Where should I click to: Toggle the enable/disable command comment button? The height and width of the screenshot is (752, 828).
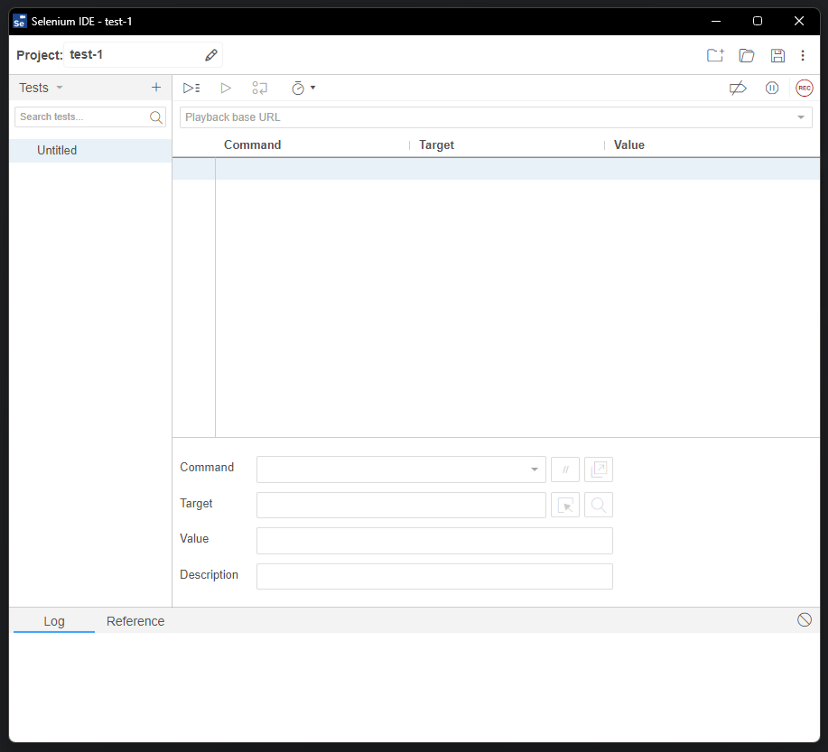click(565, 469)
